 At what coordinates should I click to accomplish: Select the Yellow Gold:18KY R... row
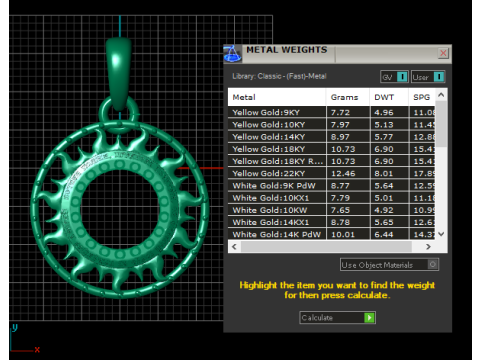332,161
